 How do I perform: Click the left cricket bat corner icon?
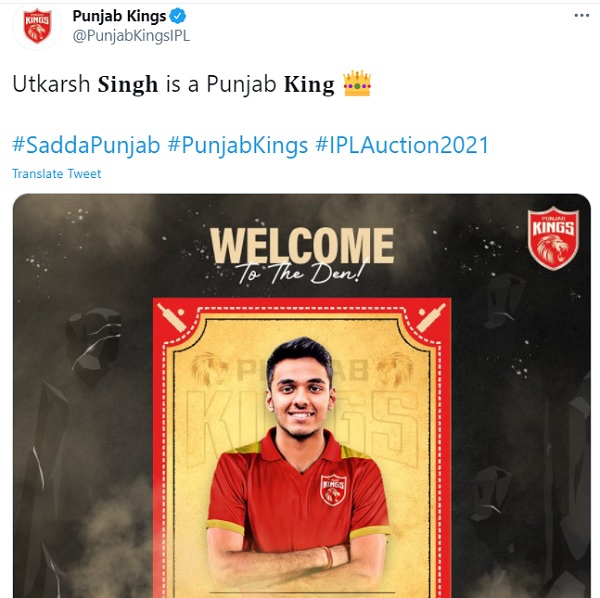pyautogui.click(x=172, y=317)
